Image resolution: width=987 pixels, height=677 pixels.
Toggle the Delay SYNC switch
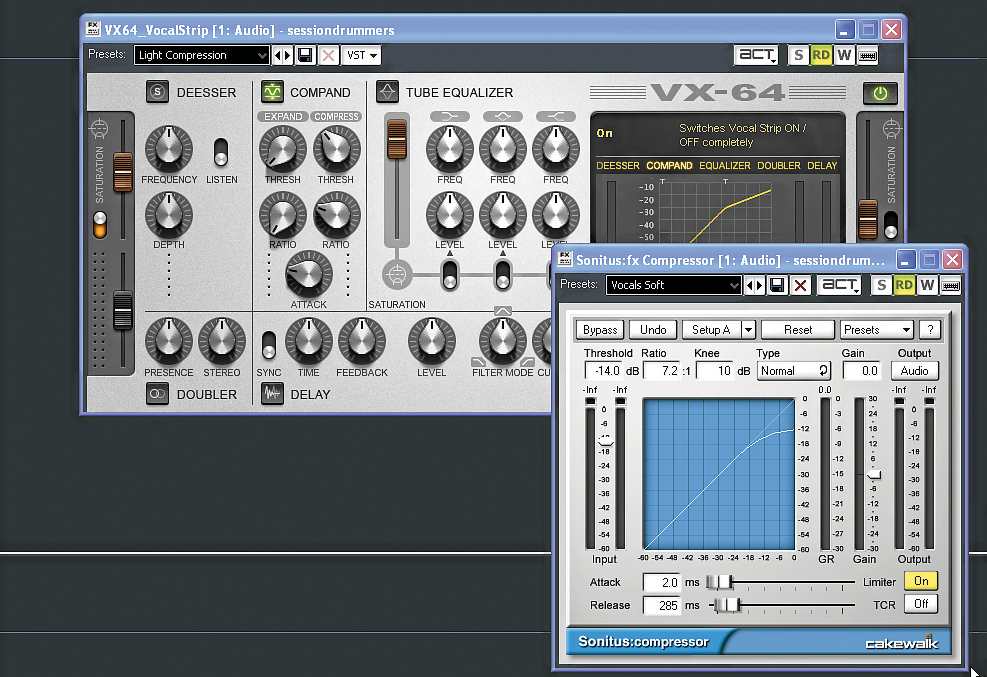point(269,345)
